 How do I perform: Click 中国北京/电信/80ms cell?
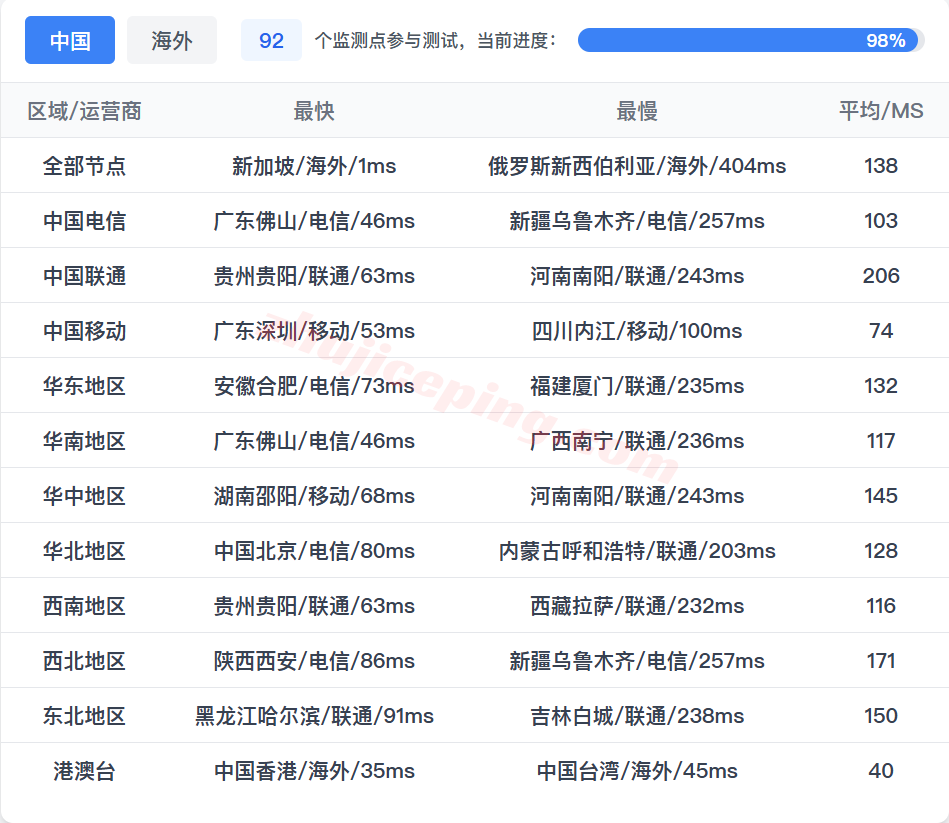click(x=314, y=551)
